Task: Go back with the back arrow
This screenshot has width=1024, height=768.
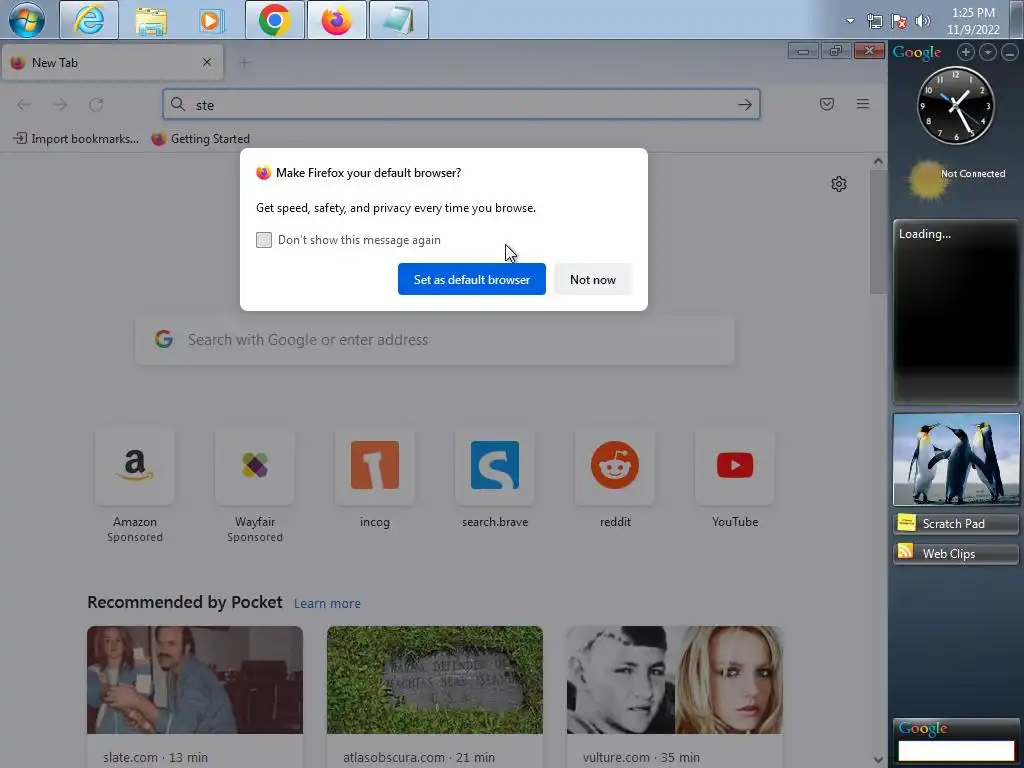Action: coord(24,104)
